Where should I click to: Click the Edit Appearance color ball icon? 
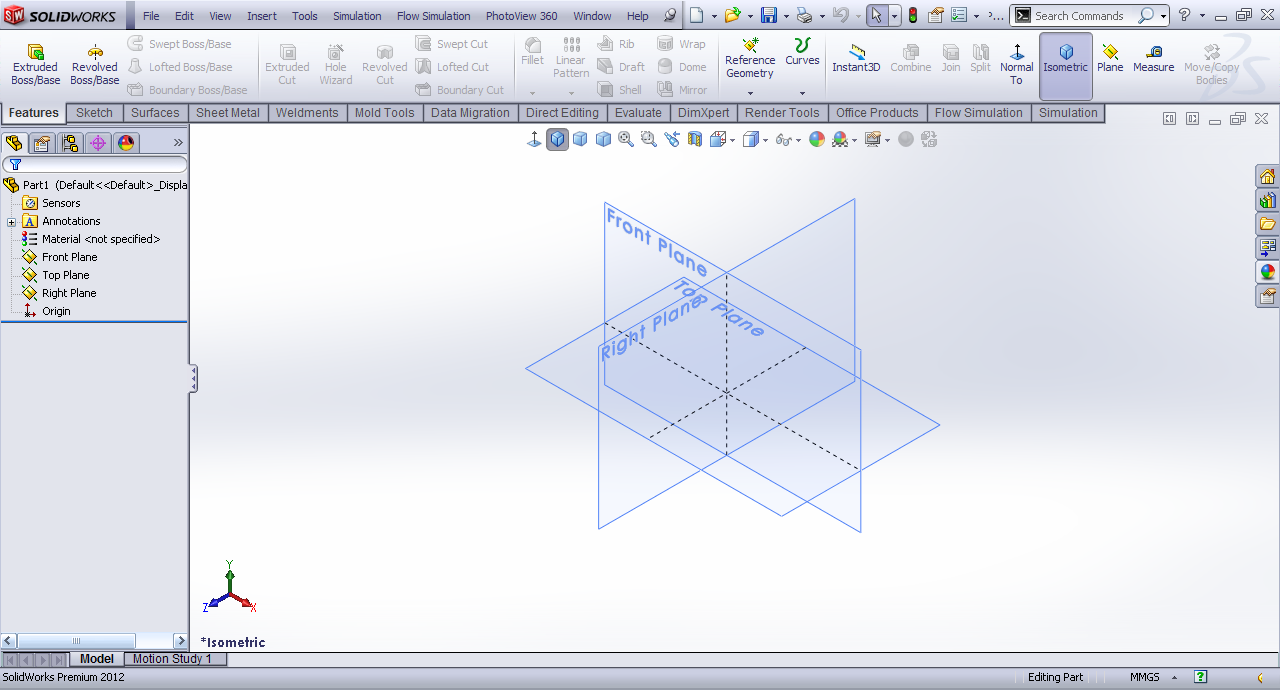pyautogui.click(x=818, y=139)
